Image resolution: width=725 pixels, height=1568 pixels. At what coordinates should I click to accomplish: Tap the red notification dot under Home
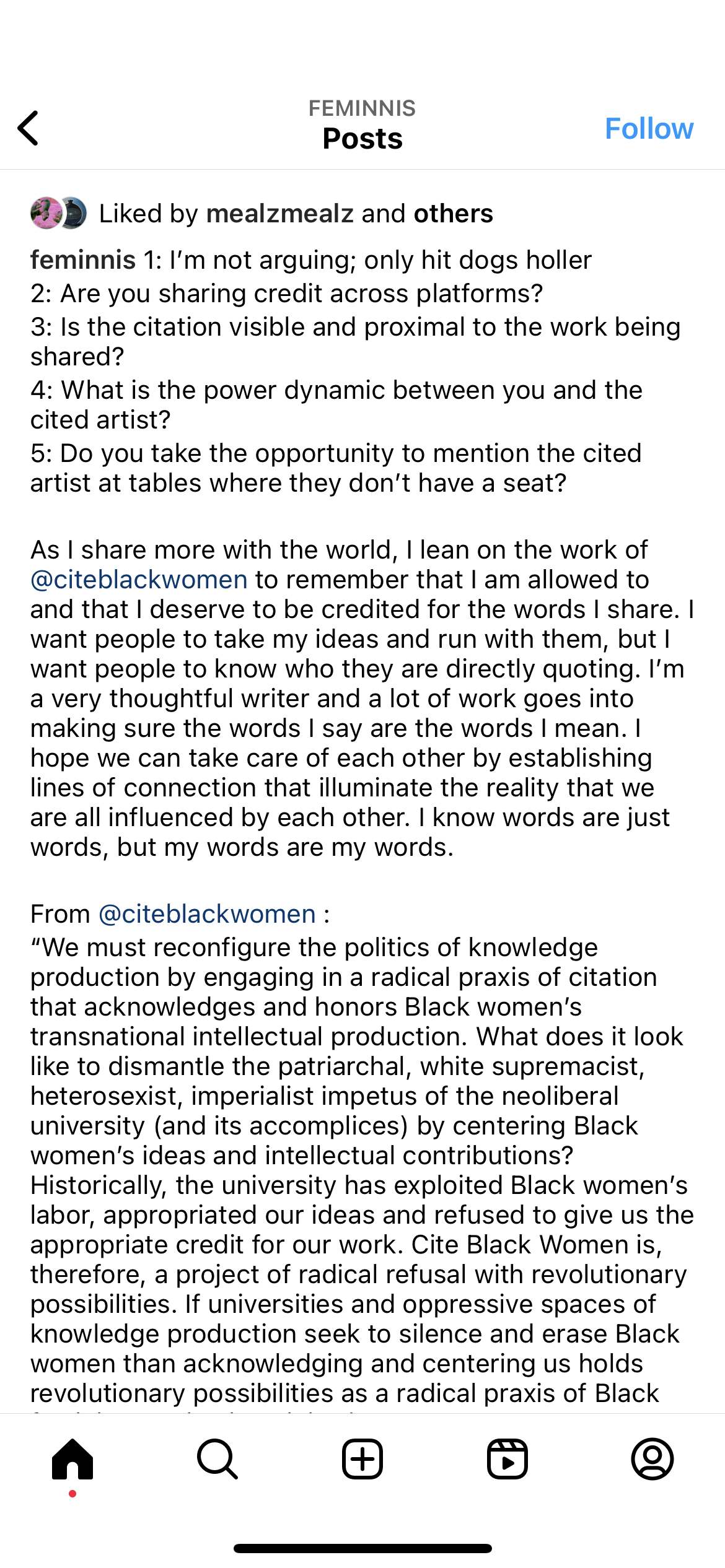coord(72,1494)
